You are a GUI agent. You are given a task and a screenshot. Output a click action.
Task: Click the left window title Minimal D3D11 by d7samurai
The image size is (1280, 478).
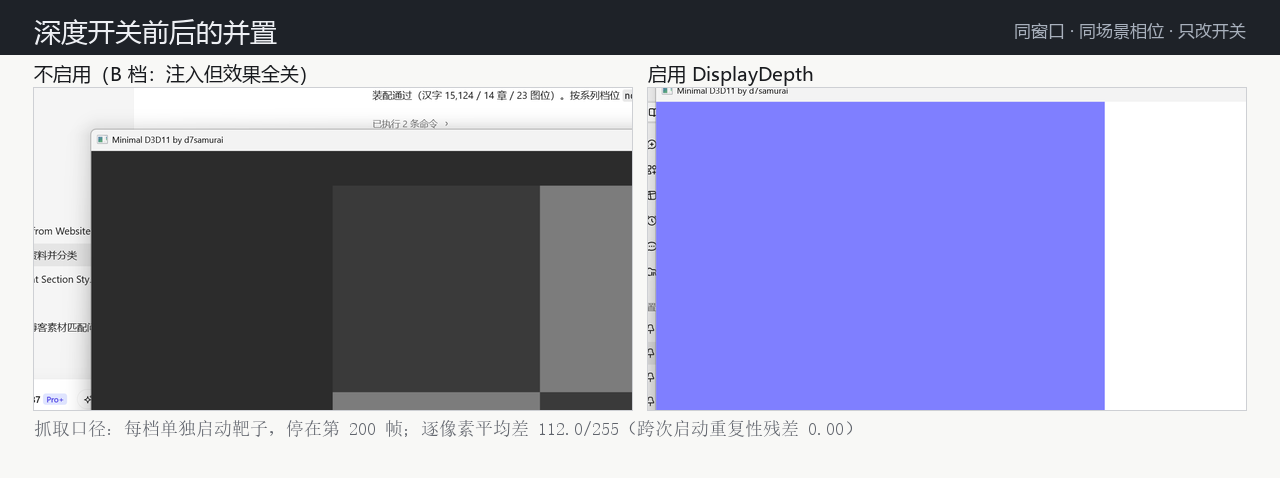pyautogui.click(x=168, y=140)
